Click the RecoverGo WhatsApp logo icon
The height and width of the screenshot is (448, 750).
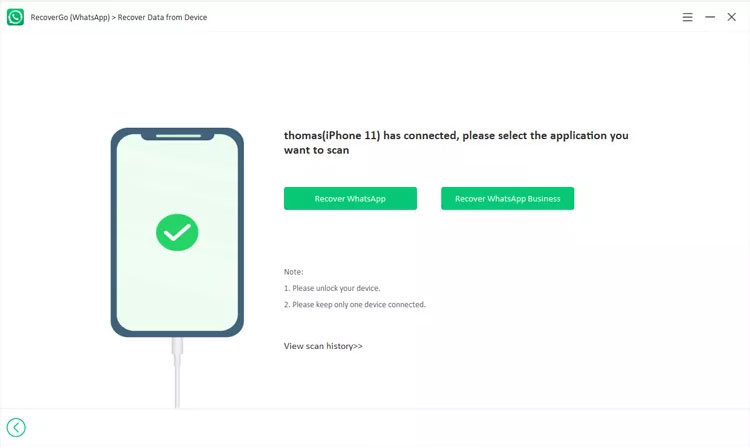tap(15, 17)
